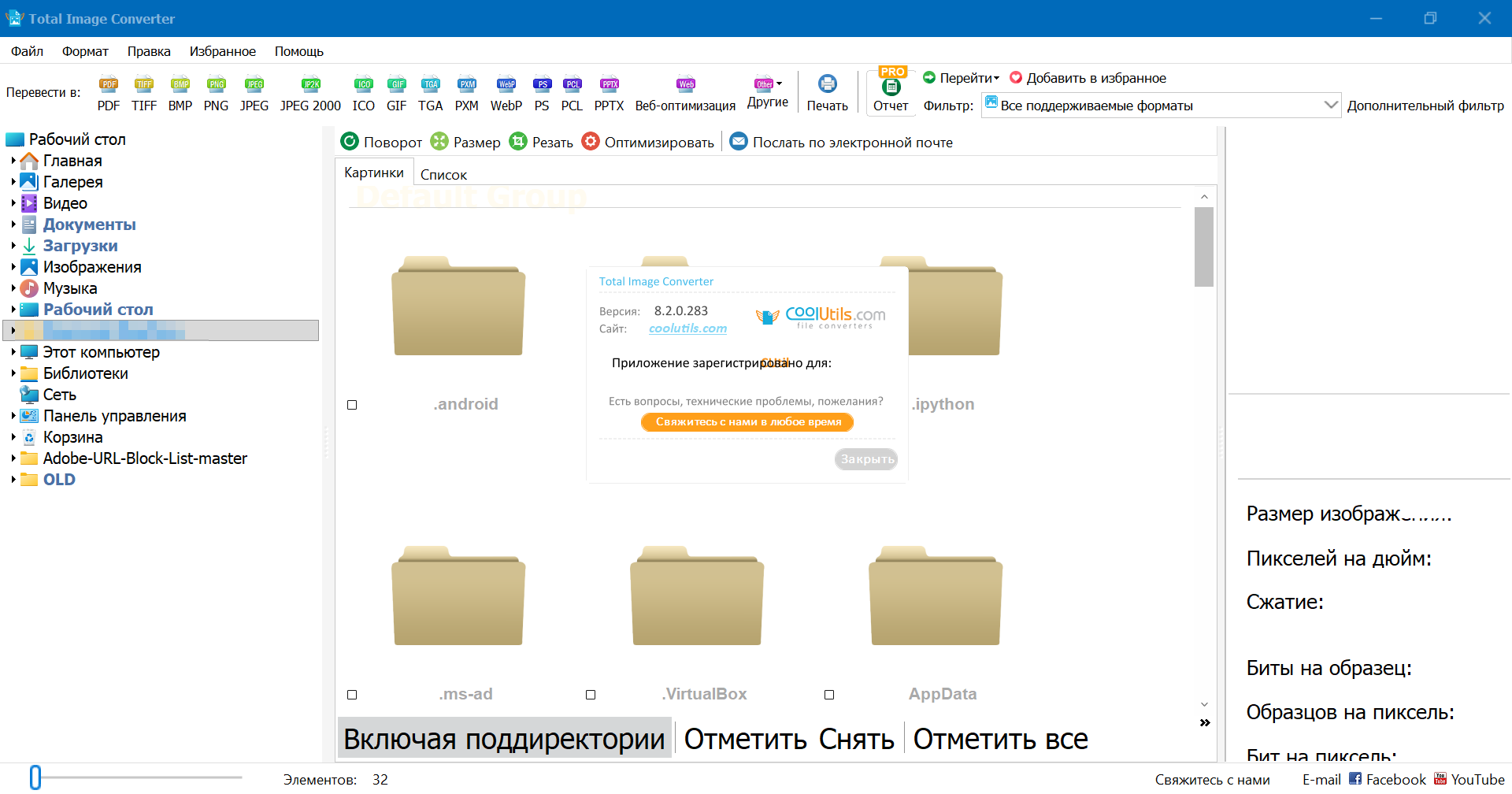This screenshot has height=794, width=1512.
Task: Open the Формат menu
Action: pos(85,51)
